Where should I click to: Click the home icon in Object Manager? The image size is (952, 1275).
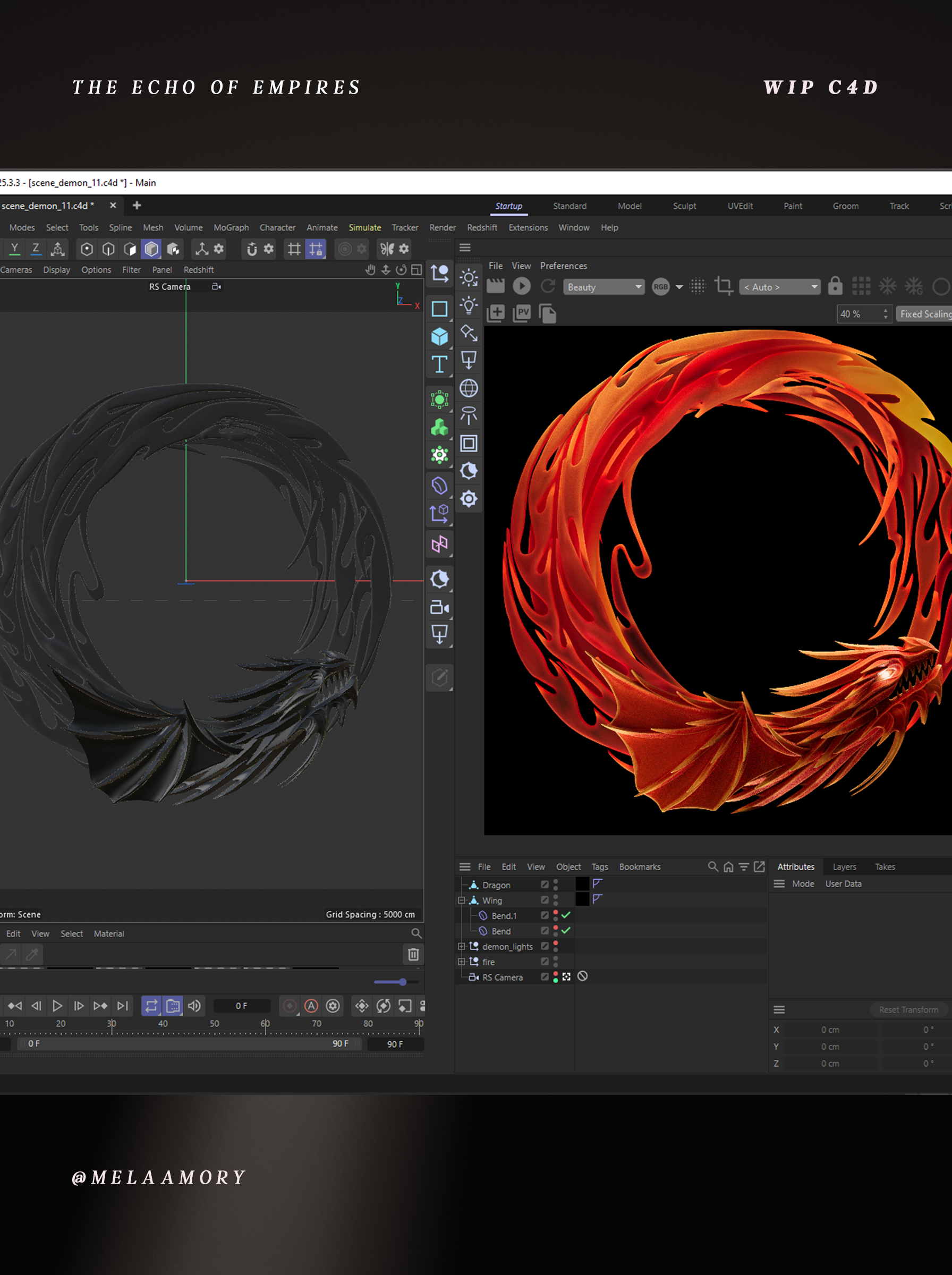click(728, 866)
